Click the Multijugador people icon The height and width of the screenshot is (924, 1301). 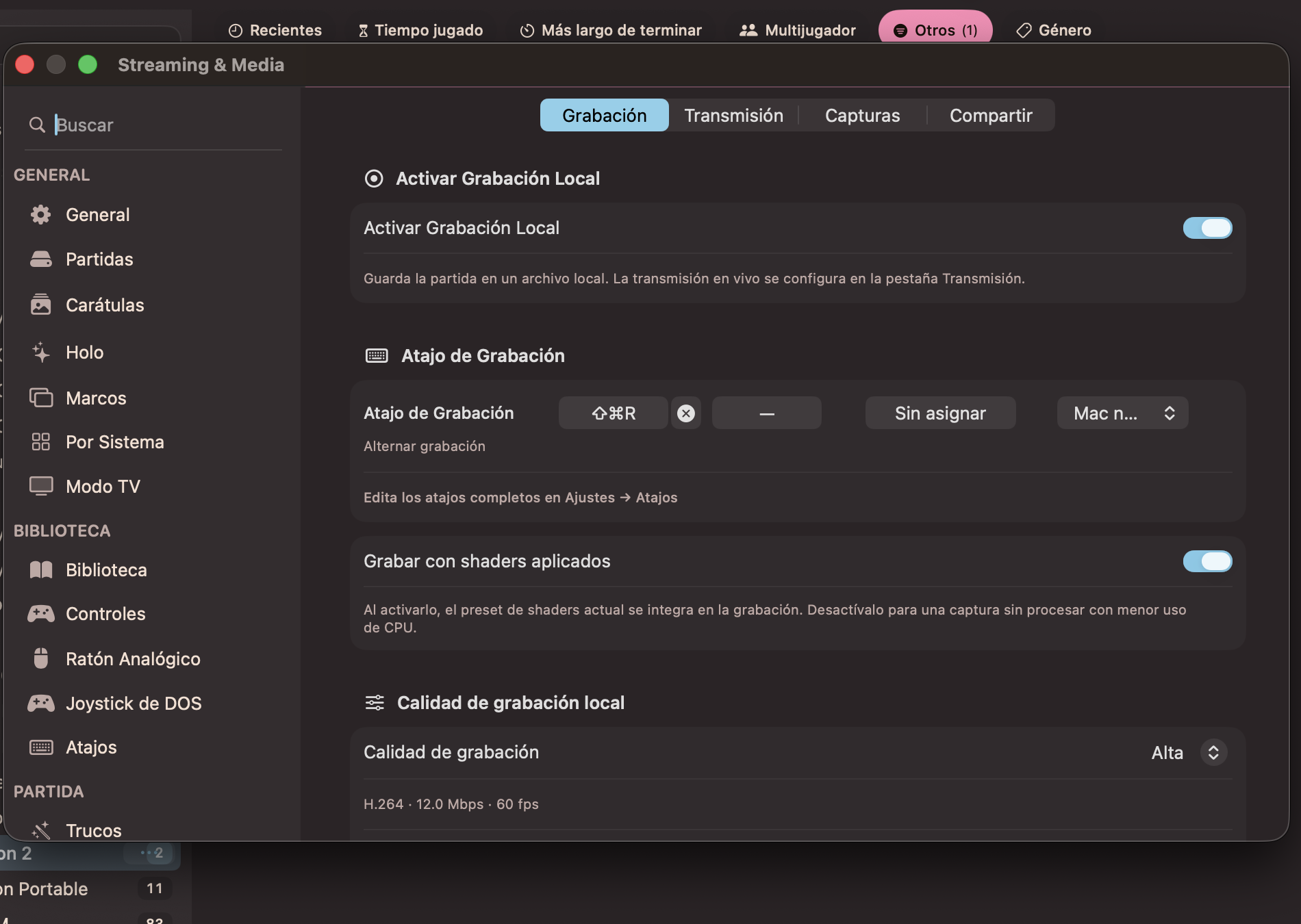748,30
